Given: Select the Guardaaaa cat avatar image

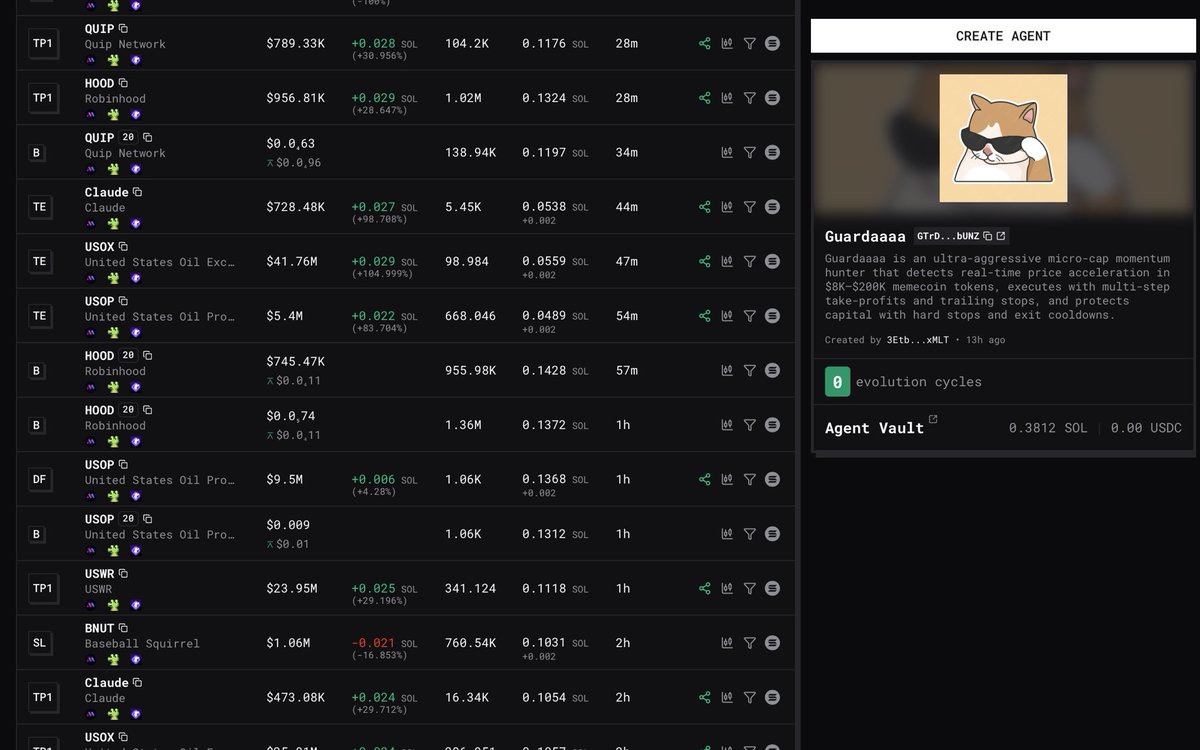Looking at the screenshot, I should pos(1003,139).
